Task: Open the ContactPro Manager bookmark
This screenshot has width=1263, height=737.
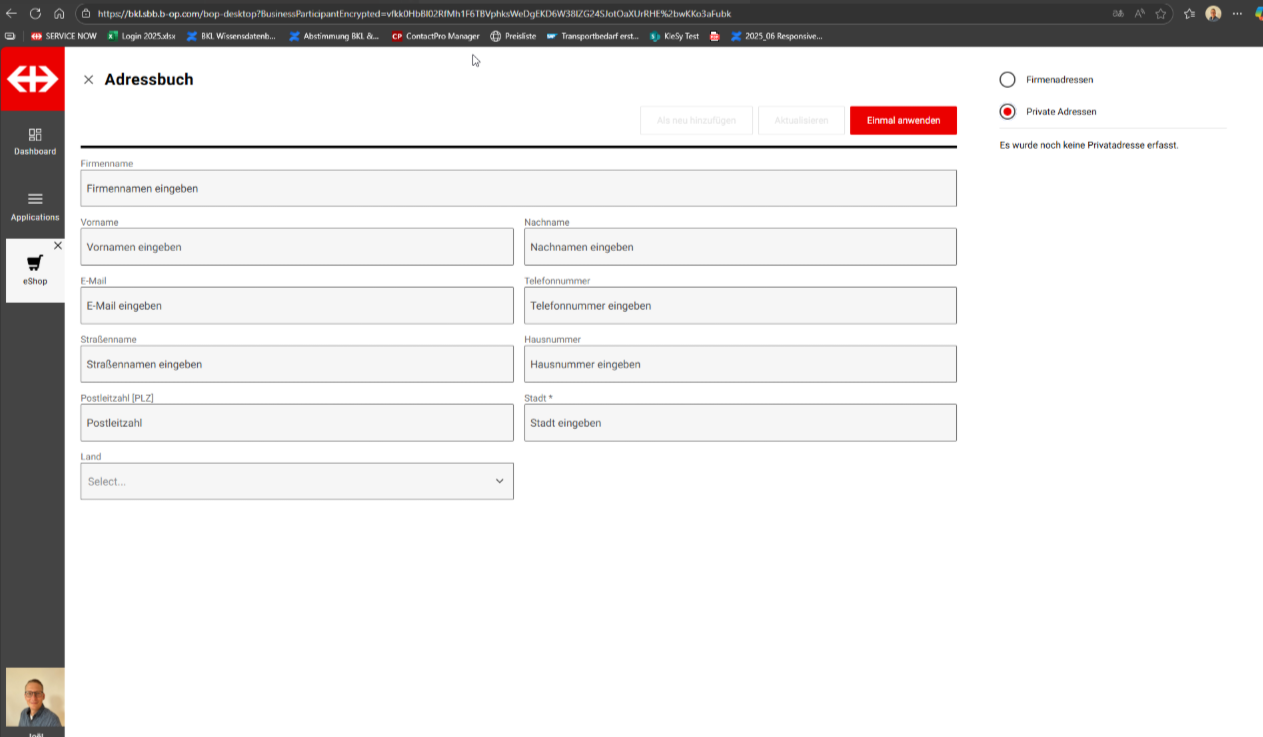Action: pos(435,36)
